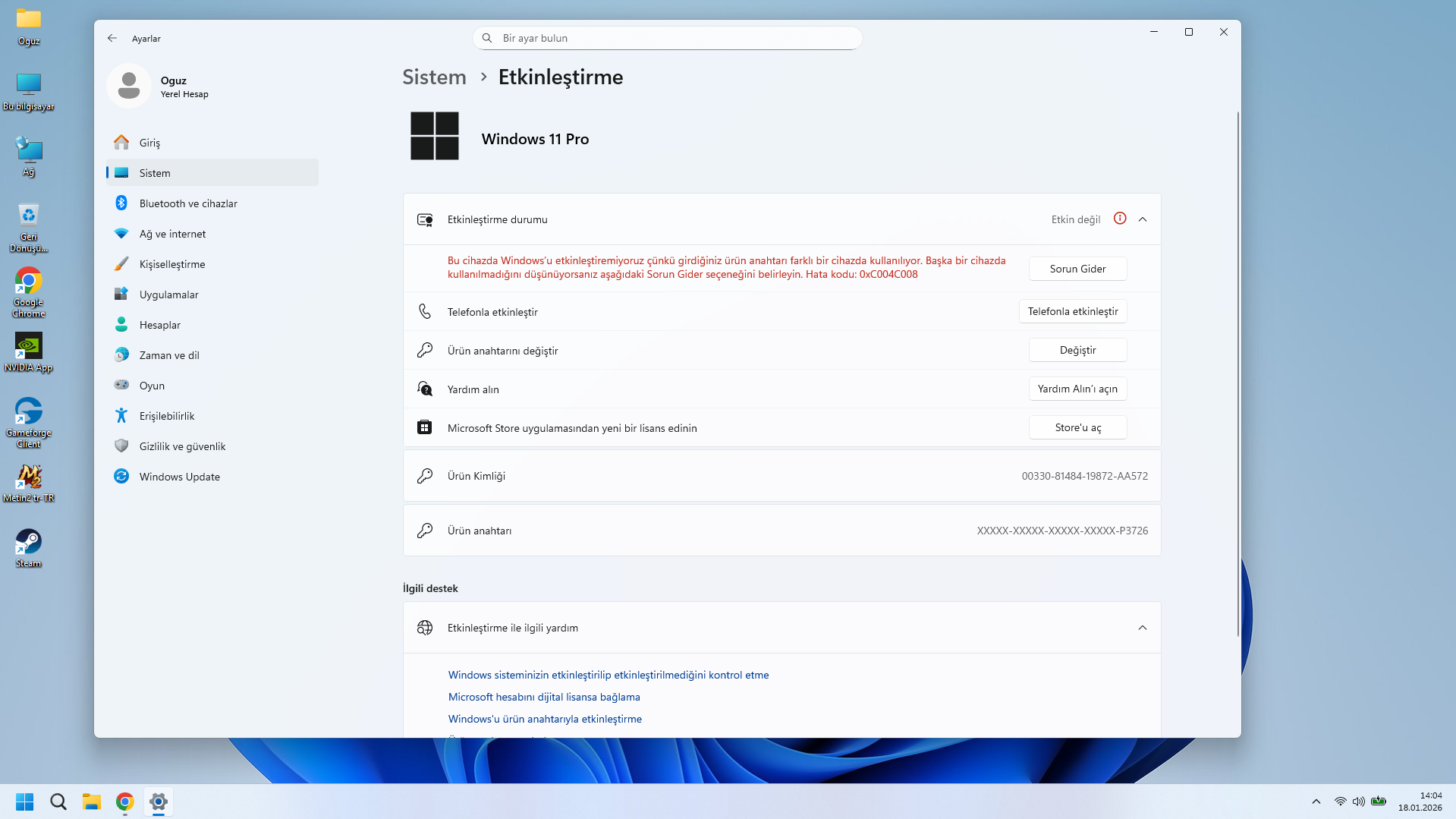Open link about checking Windows activation status
1456x819 pixels.
pos(609,675)
